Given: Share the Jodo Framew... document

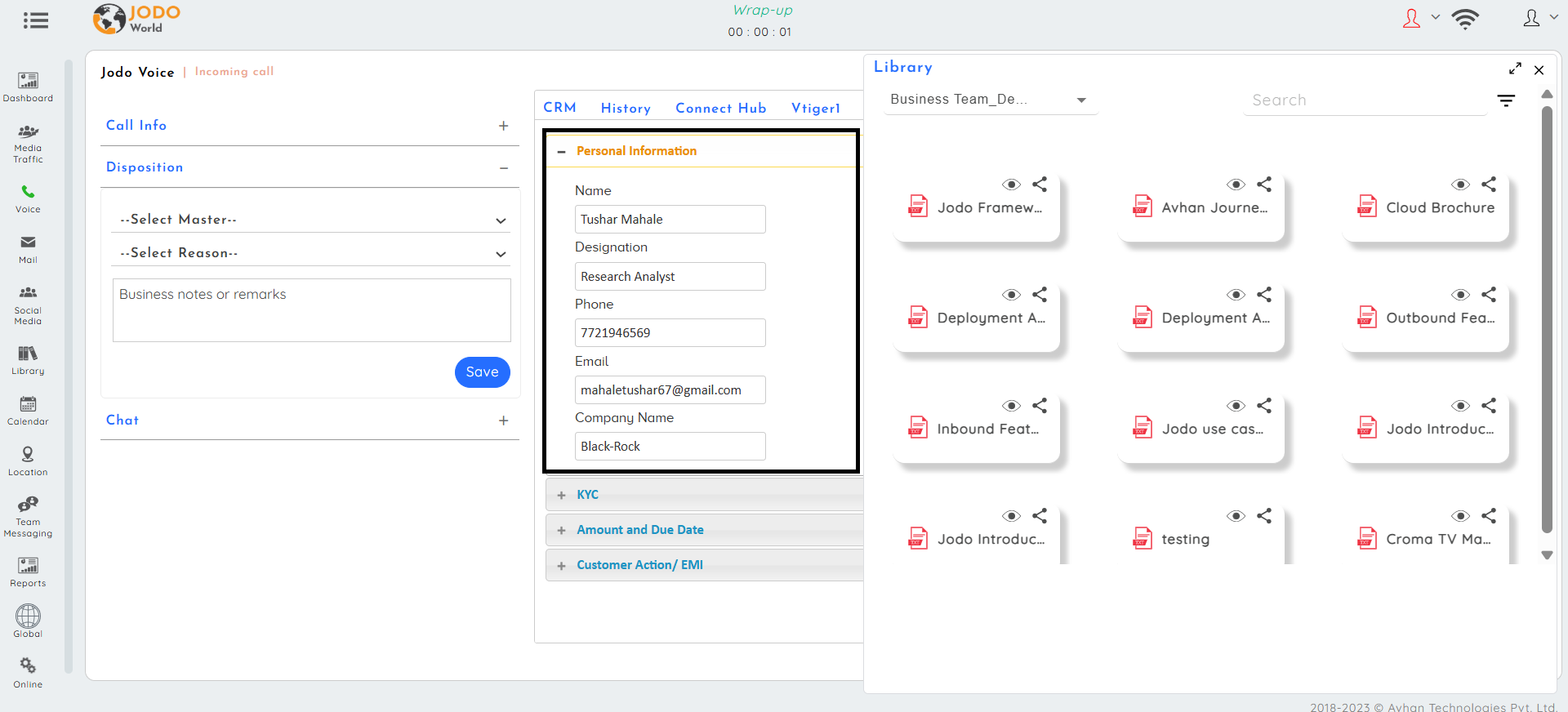Looking at the screenshot, I should click(x=1040, y=185).
